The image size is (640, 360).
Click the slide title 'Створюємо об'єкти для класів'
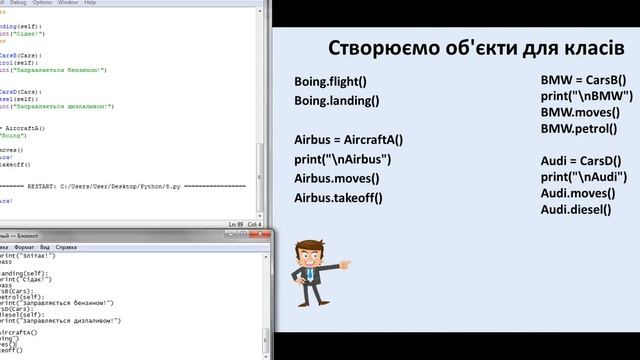pos(476,48)
